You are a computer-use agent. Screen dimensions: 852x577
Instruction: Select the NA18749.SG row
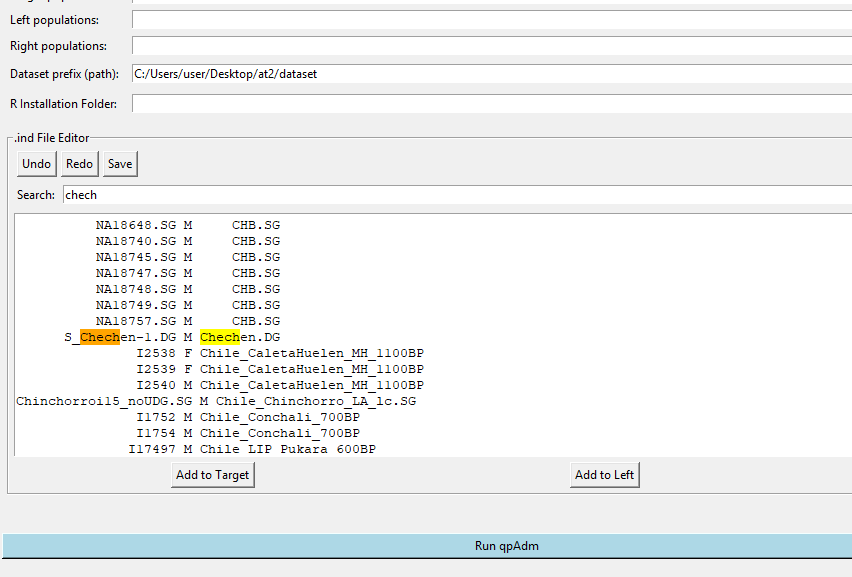tap(188, 305)
